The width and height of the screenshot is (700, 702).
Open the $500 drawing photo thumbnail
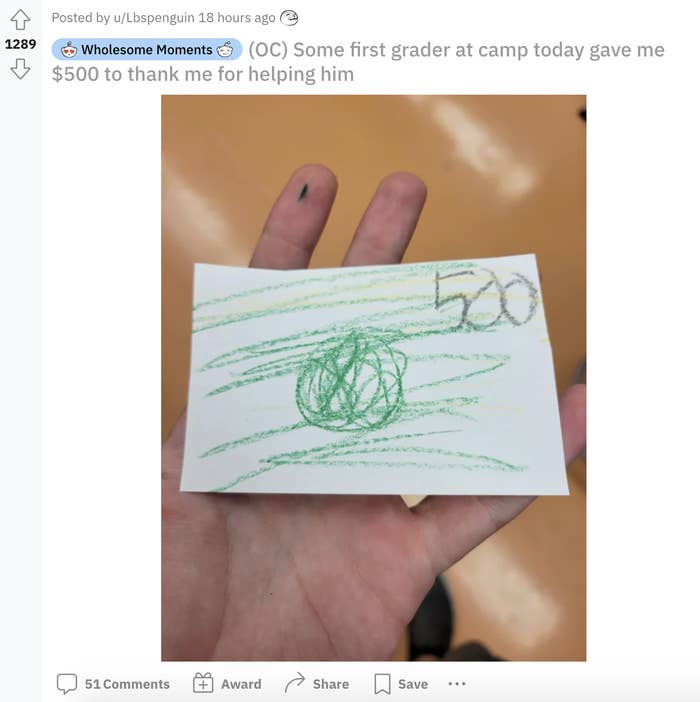click(x=374, y=378)
